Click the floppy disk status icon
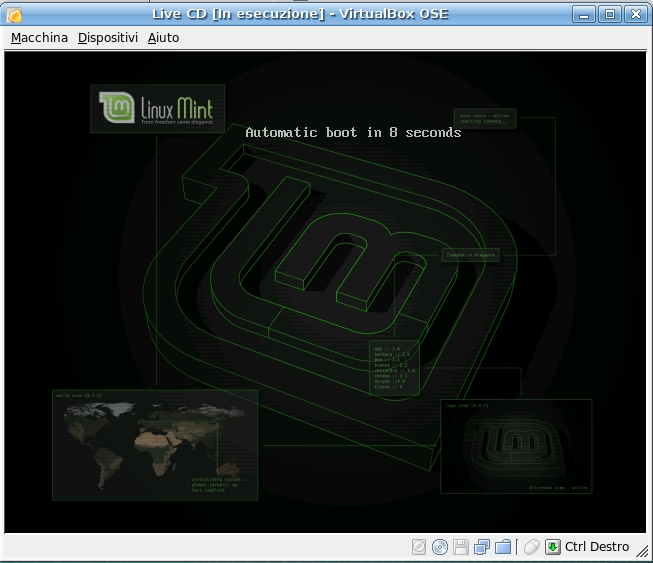Image resolution: width=653 pixels, height=563 pixels. click(x=461, y=547)
